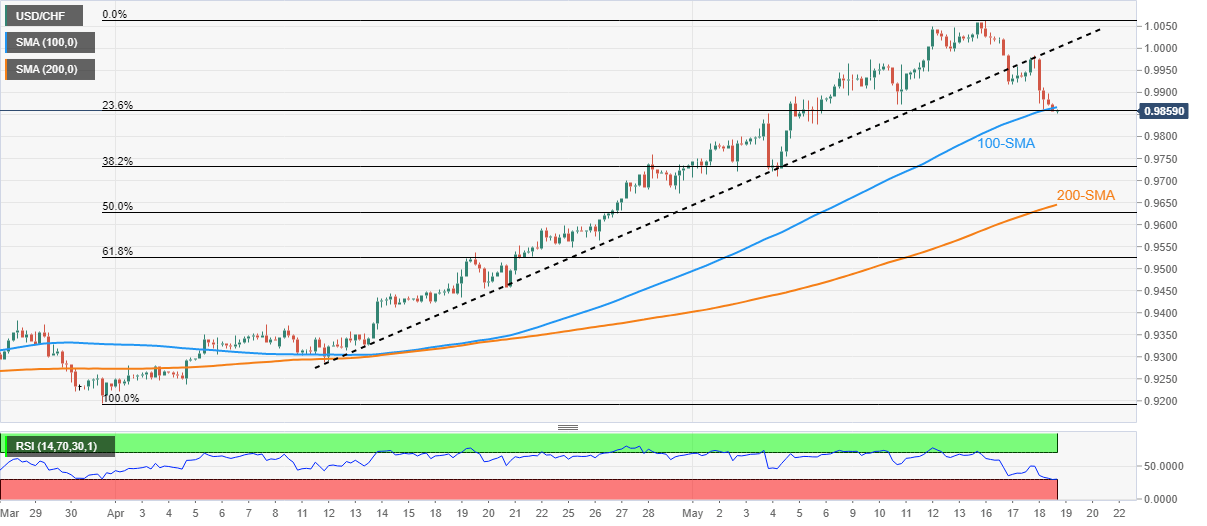
Task: Click the 100-SMA text annotation
Action: click(1005, 144)
